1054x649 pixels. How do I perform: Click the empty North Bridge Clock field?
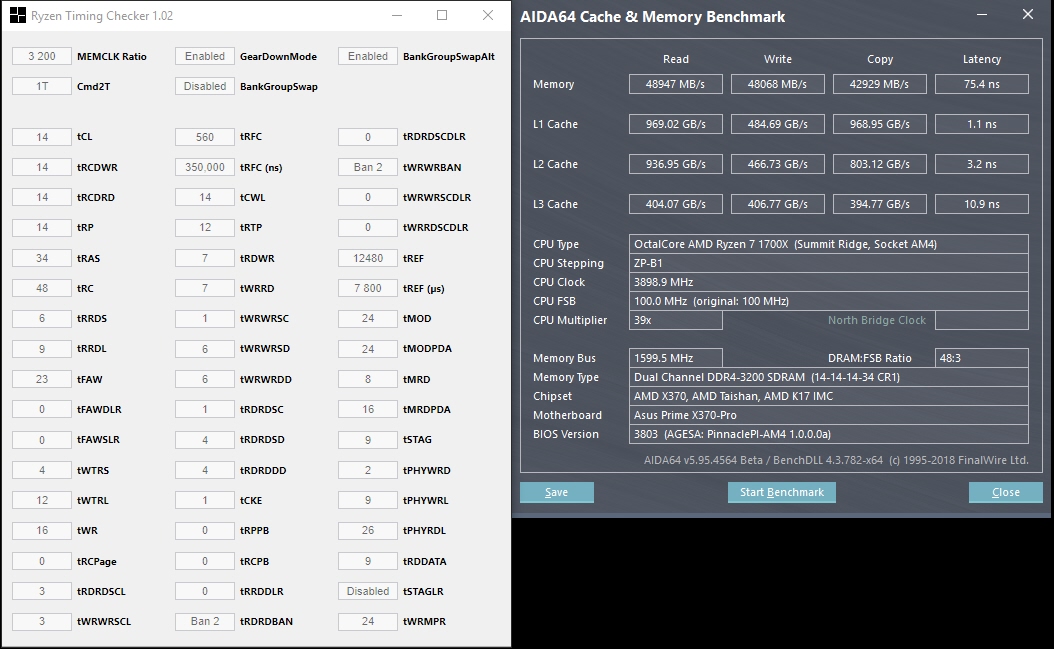click(981, 320)
